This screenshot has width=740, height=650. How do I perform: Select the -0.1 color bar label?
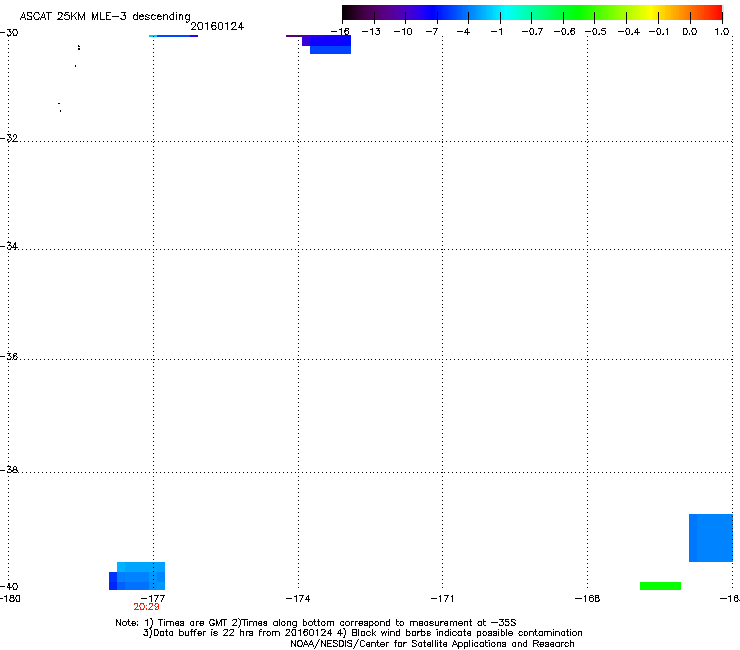(659, 31)
